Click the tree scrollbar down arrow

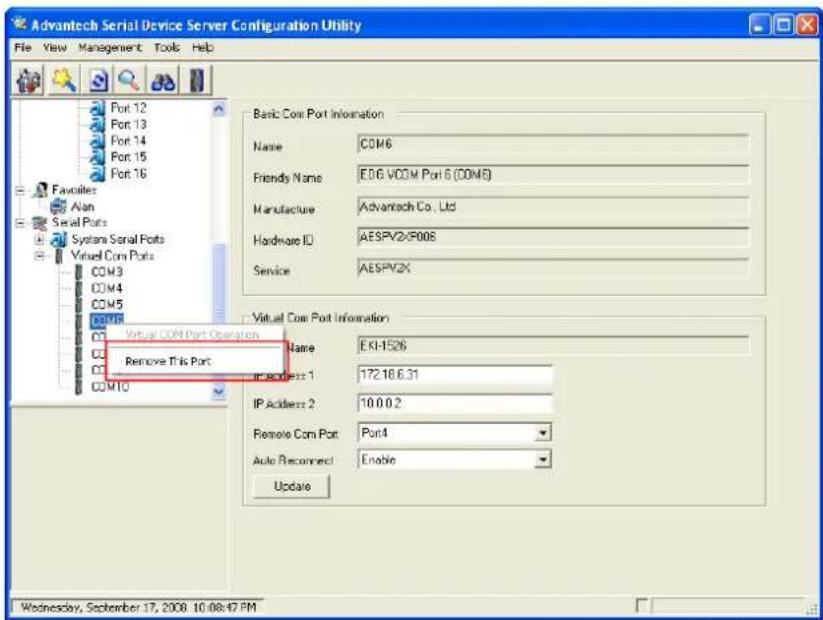click(219, 391)
